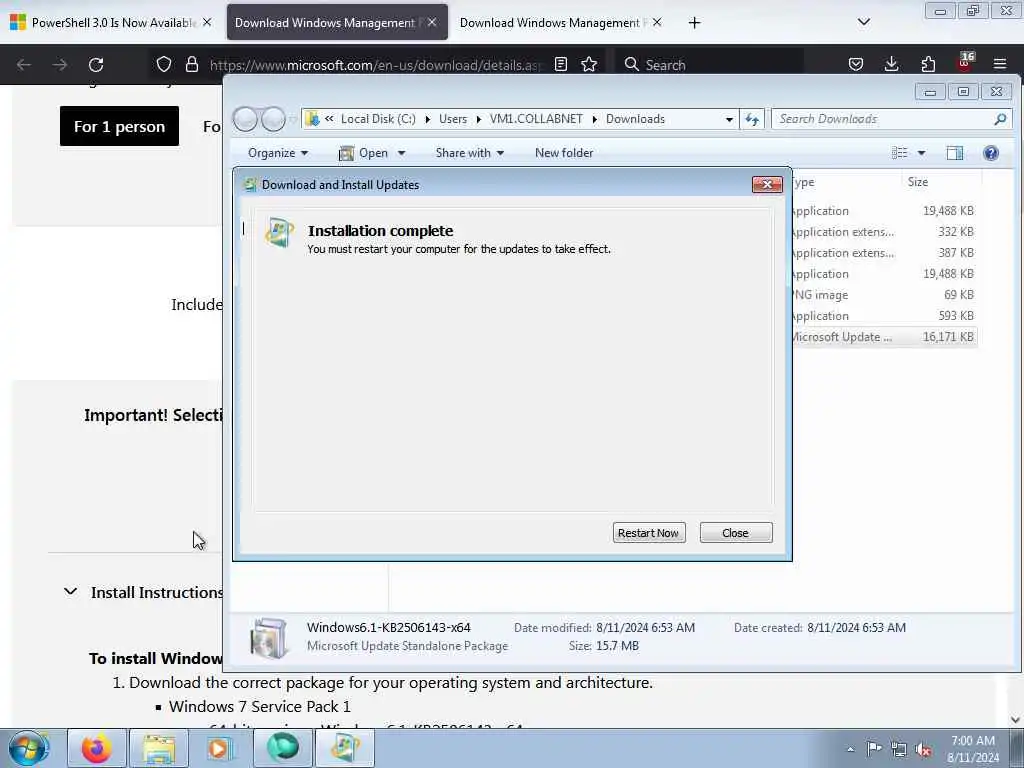
Task: Toggle Firefox reader view
Action: [560, 64]
